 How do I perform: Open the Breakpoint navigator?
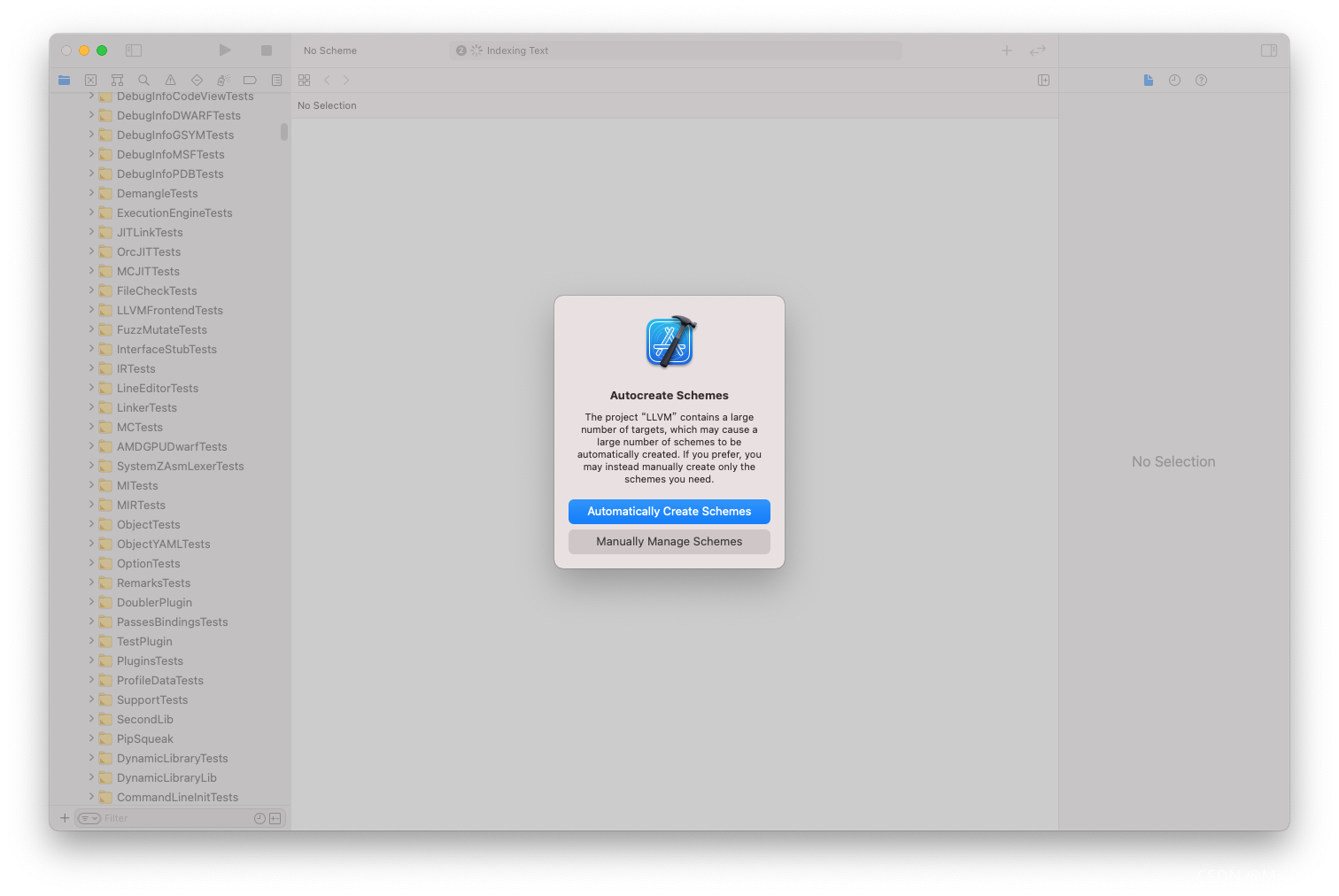[250, 80]
